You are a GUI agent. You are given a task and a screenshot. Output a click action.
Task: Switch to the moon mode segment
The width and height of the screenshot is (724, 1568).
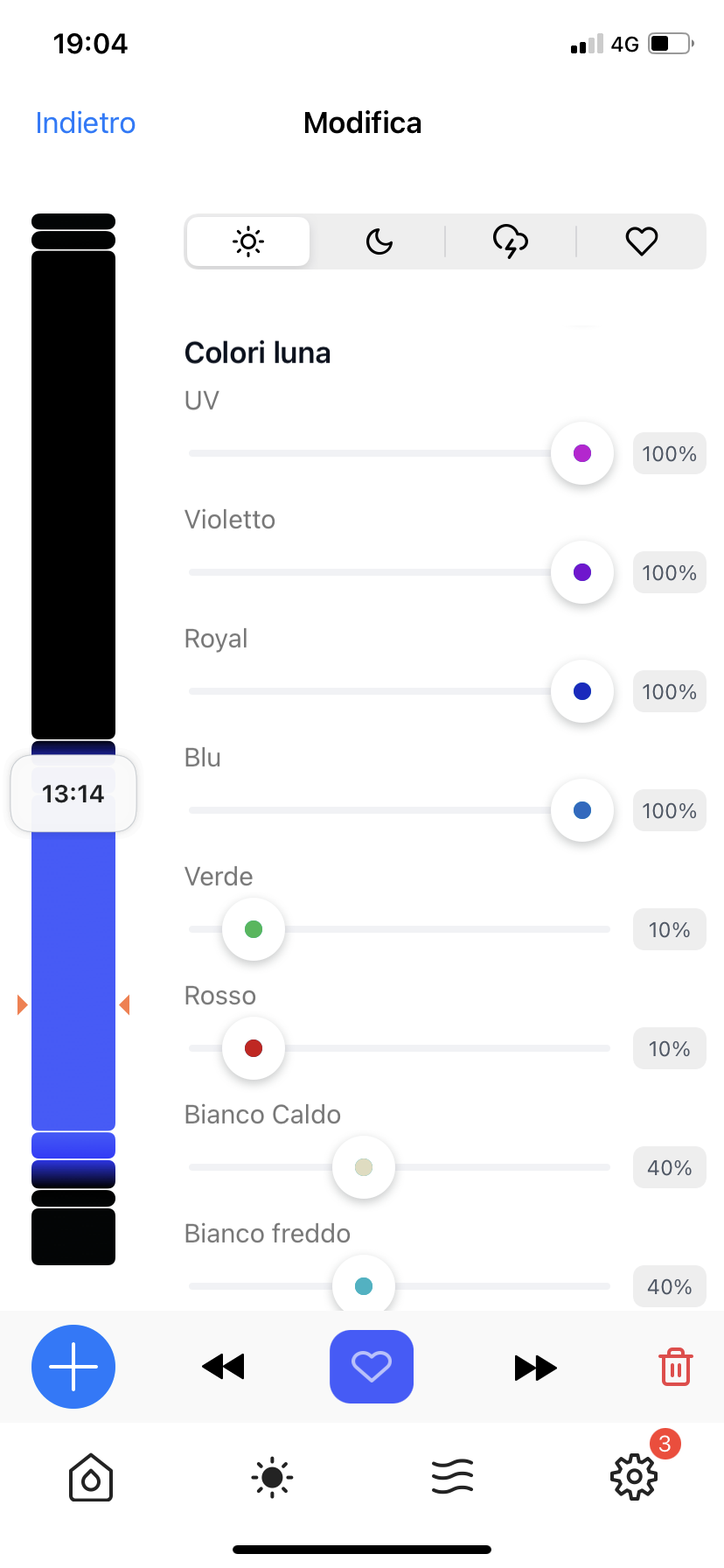(379, 241)
